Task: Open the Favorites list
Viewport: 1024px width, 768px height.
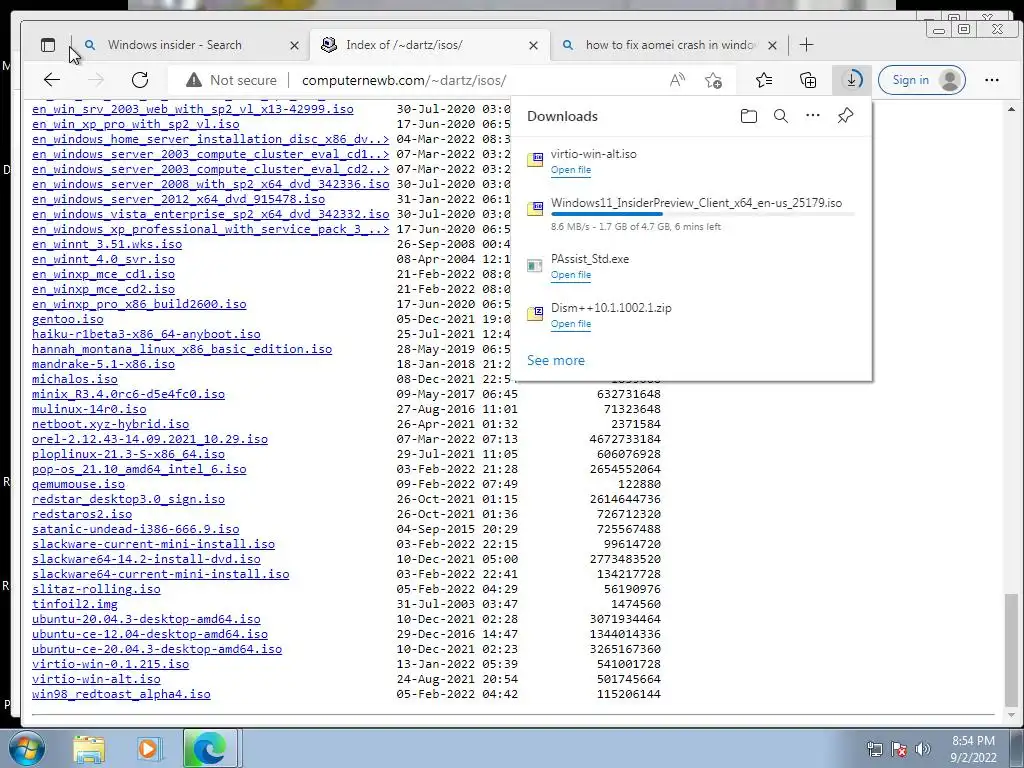Action: coord(763,80)
